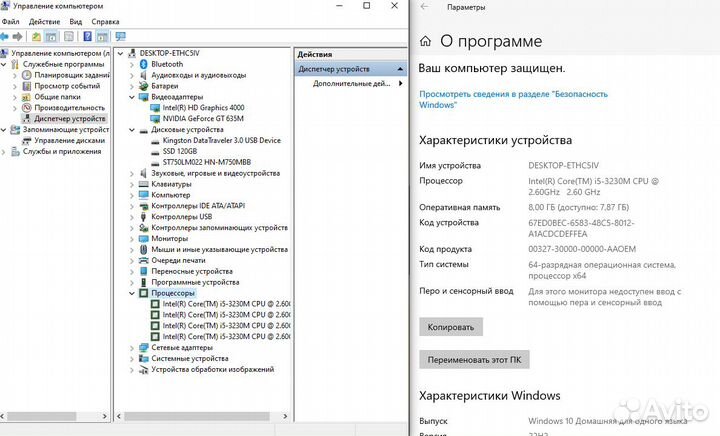This screenshot has width=720, height=436.
Task: Collapse the Дисковые устройства node
Action: [132, 130]
